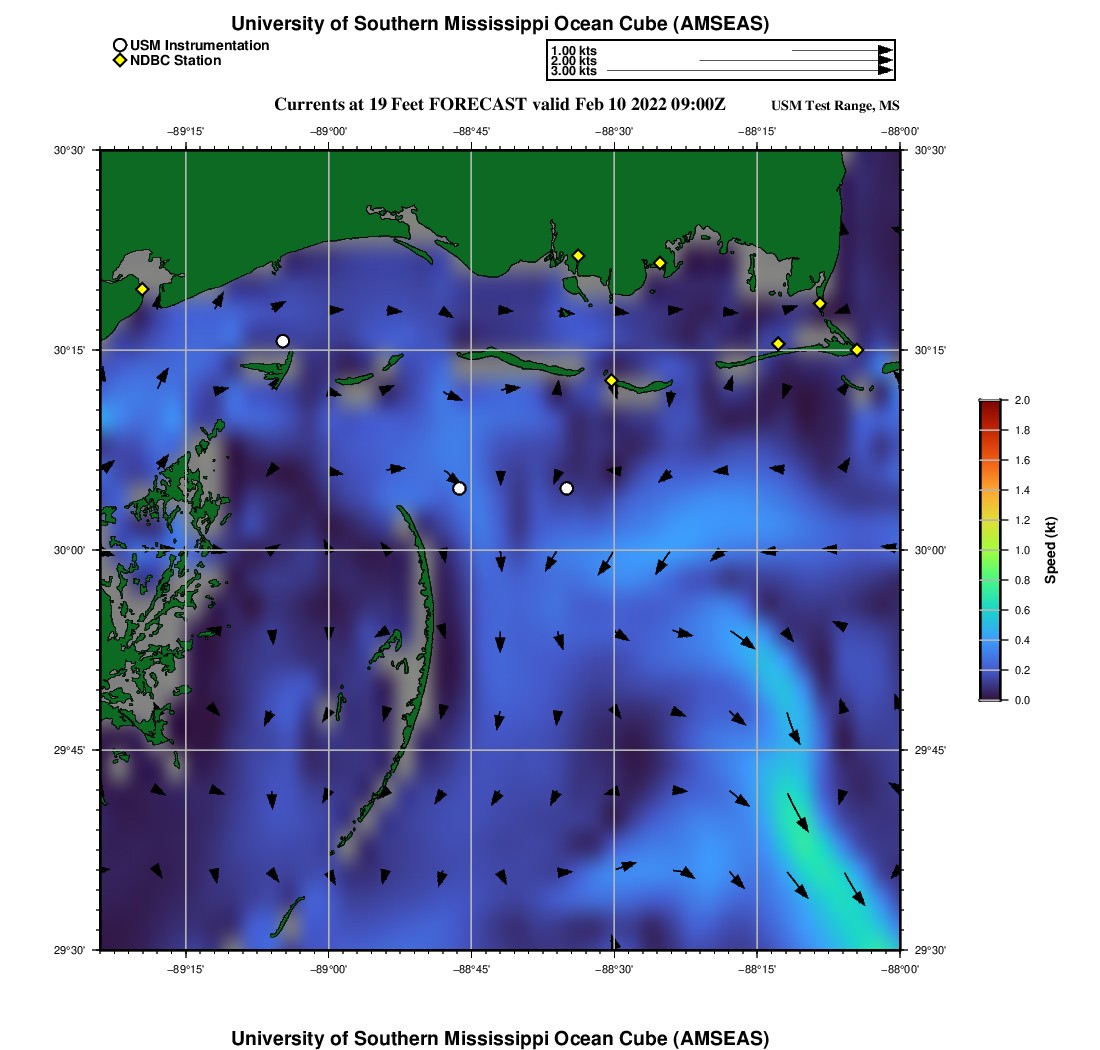Click the blue band at 0.4 on the colorbar
The image size is (1100, 1050).
(x=990, y=640)
